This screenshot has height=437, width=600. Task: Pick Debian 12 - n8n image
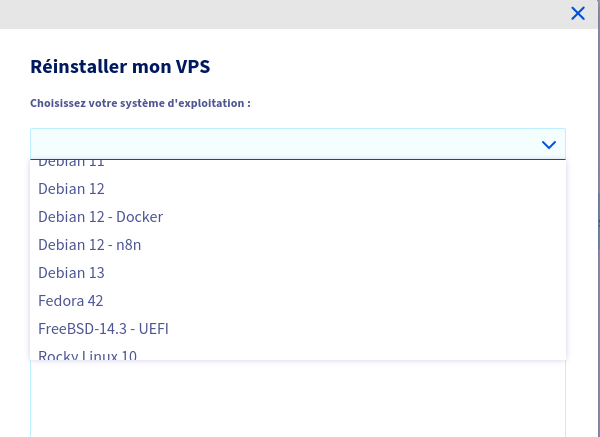[x=90, y=244]
